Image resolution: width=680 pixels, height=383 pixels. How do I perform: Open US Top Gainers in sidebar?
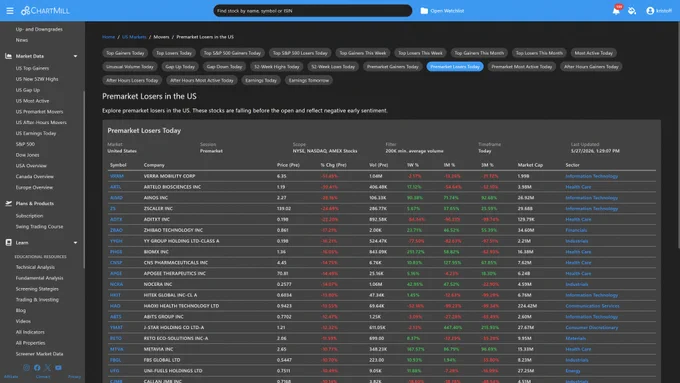32,68
